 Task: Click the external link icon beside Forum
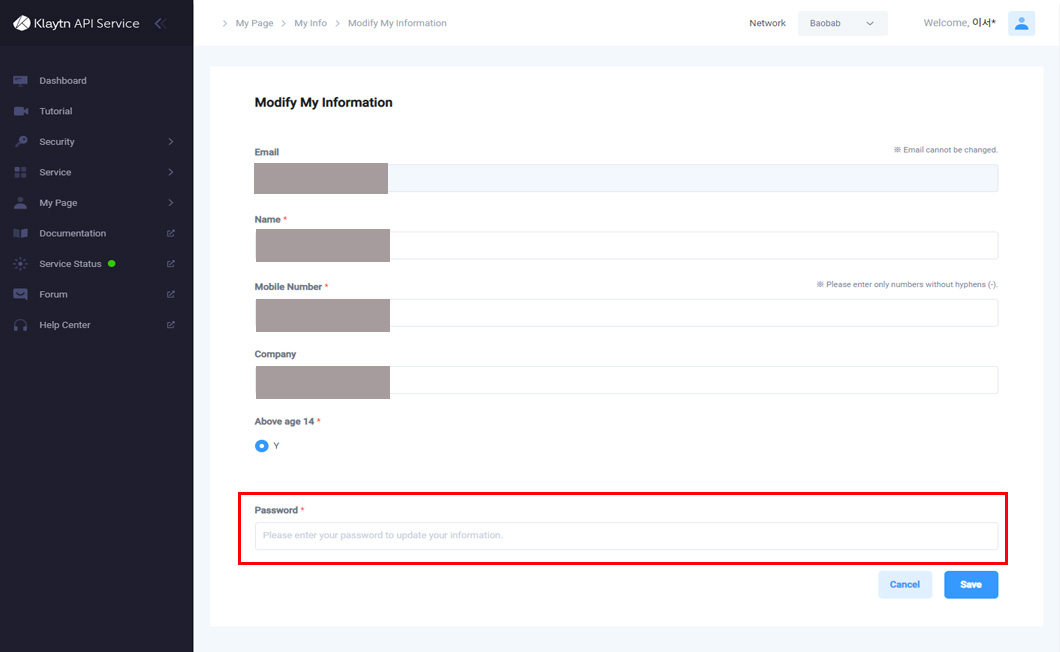point(170,294)
